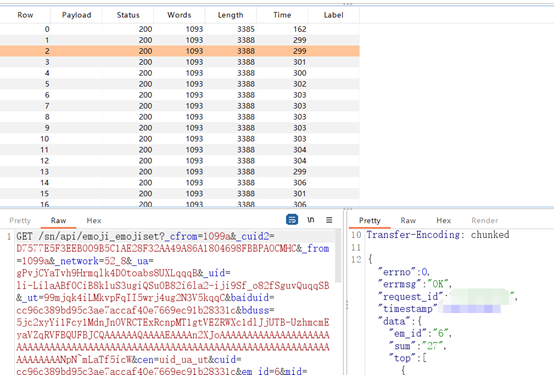The height and width of the screenshot is (375, 554).
Task: Select the request Raw tab
Action: [58, 221]
